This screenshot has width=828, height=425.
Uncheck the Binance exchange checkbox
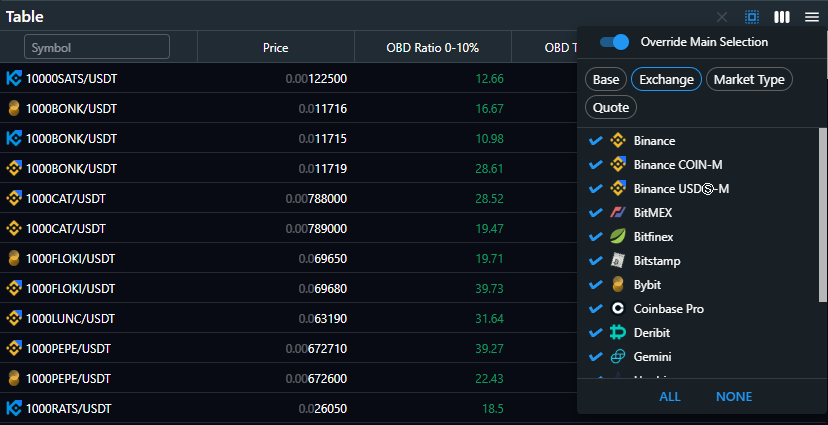[x=596, y=141]
